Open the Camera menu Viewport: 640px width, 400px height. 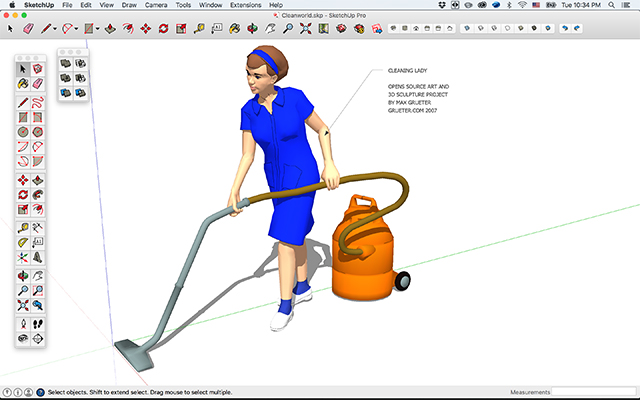156,5
